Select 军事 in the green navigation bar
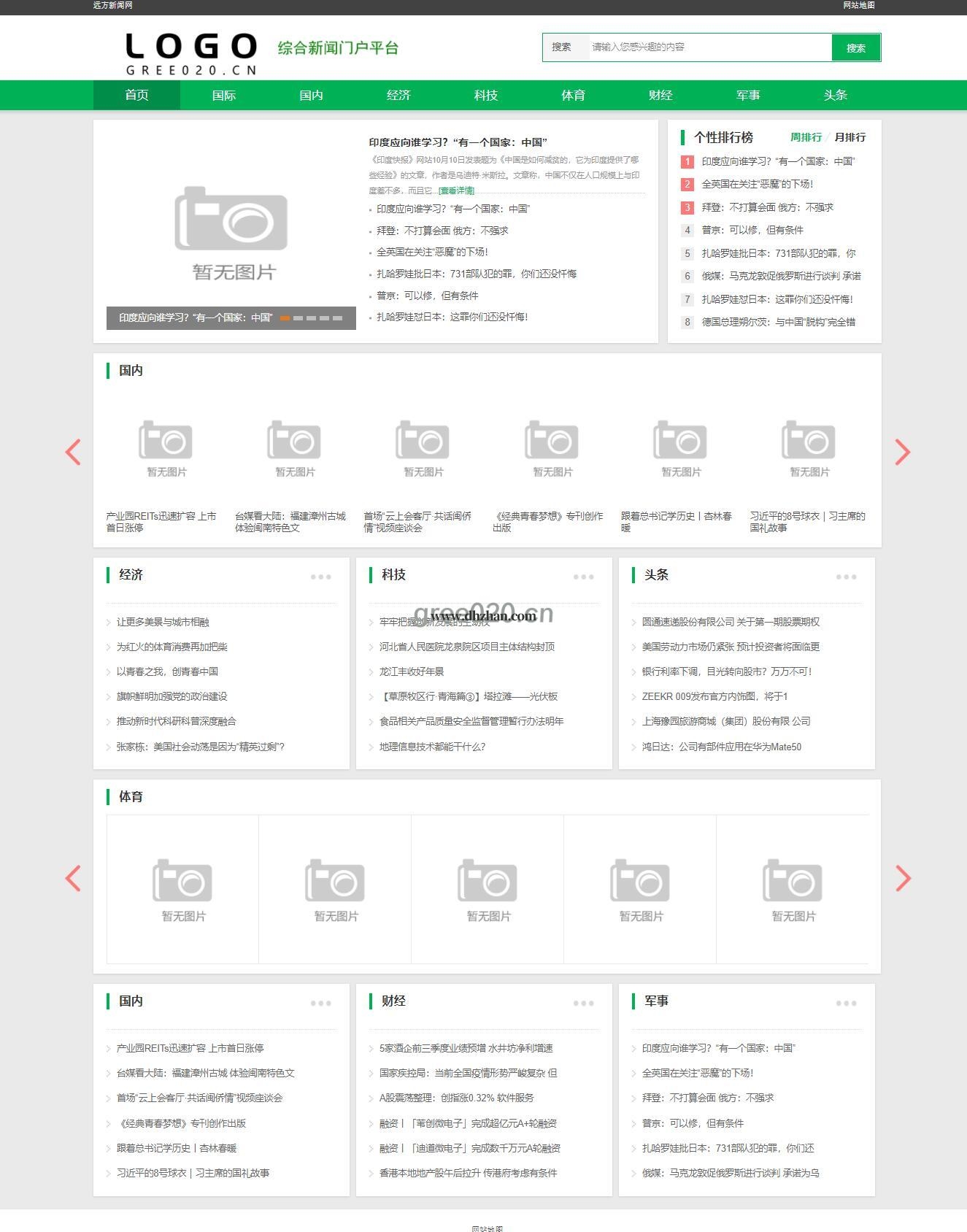The width and height of the screenshot is (967, 1232). point(748,96)
